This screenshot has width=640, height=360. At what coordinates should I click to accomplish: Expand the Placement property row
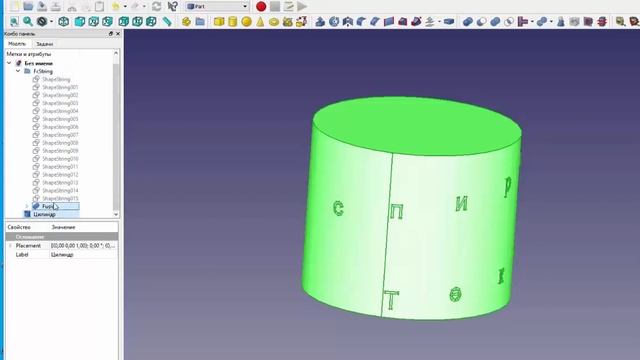click(x=10, y=246)
